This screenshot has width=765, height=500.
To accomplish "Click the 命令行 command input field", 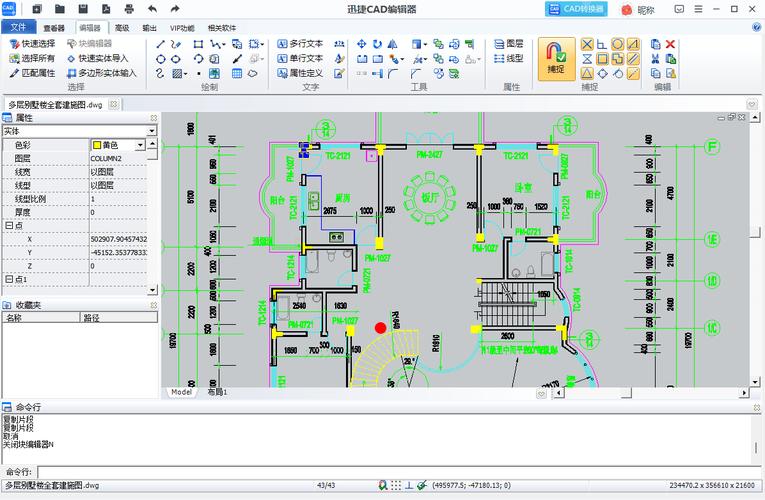I will (399, 472).
